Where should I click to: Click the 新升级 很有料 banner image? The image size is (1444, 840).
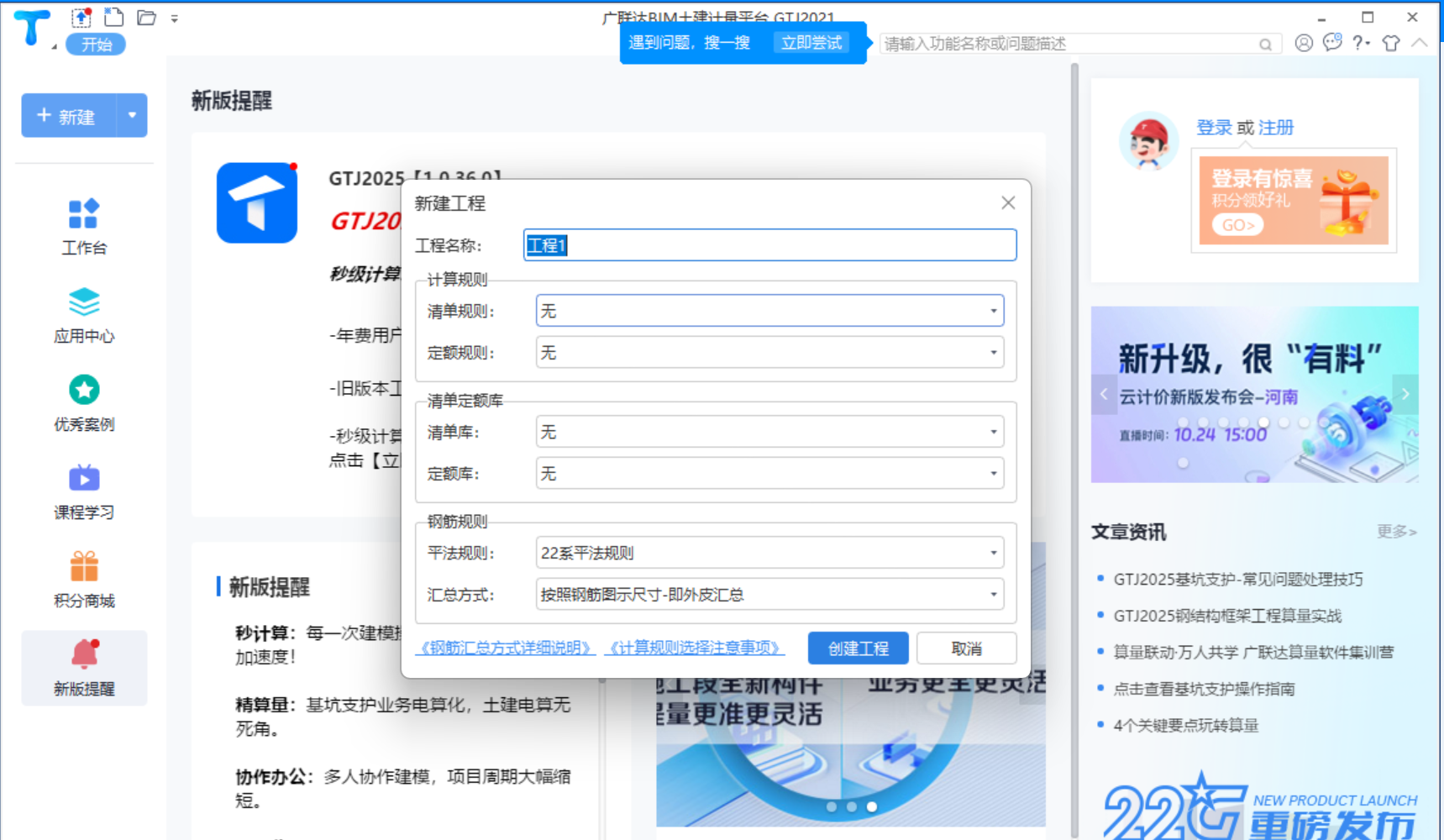point(1254,394)
